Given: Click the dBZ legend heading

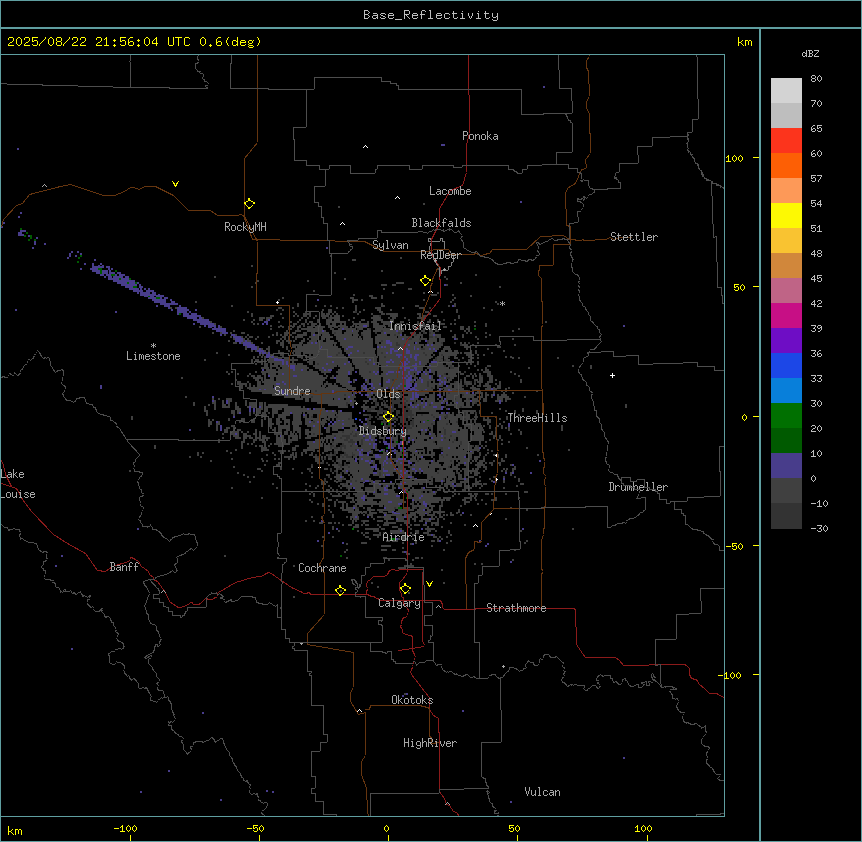Looking at the screenshot, I should [810, 53].
